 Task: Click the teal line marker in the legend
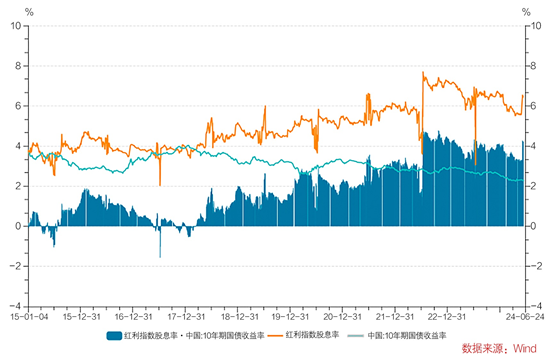click(x=355, y=336)
